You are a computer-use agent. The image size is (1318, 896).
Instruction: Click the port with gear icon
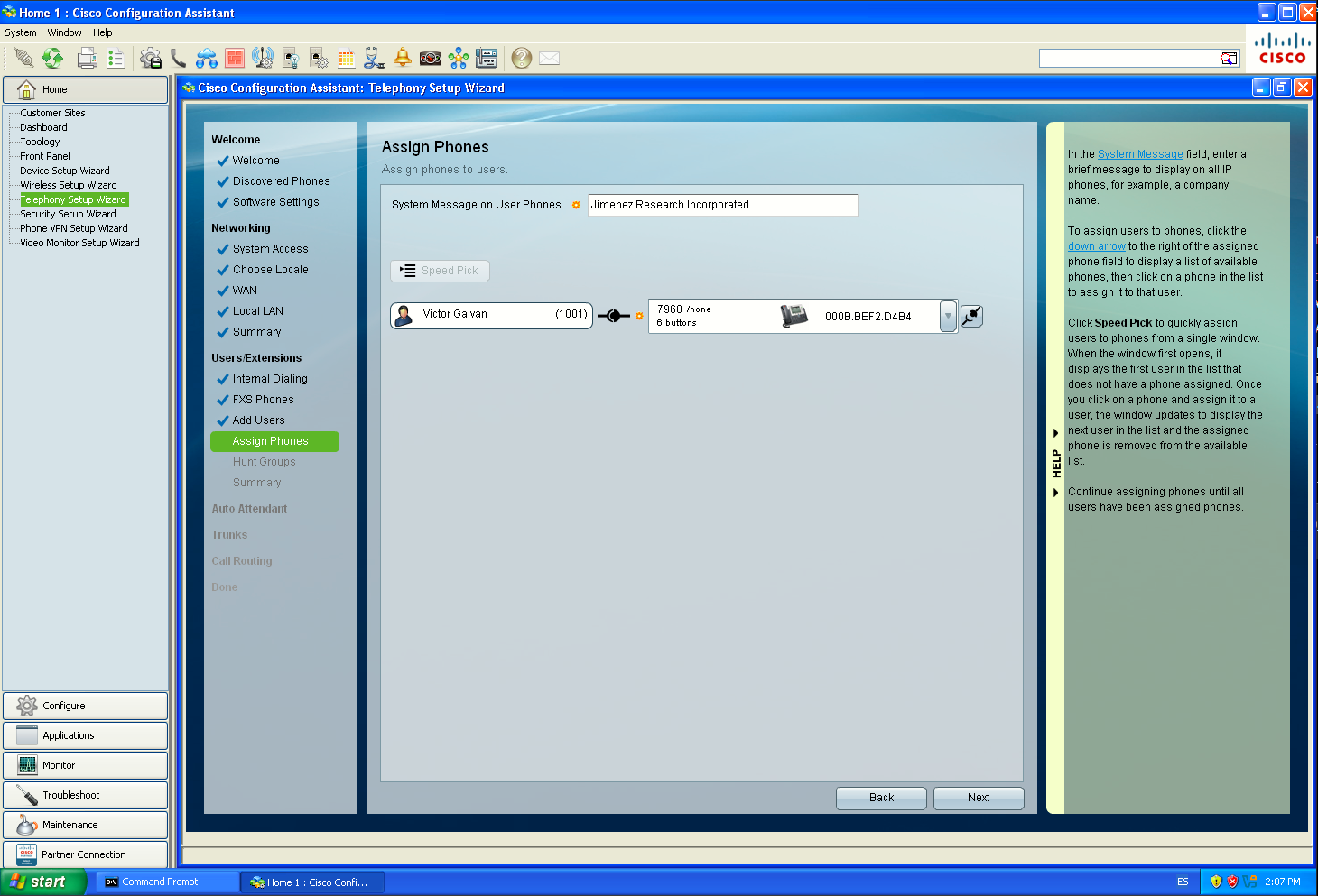tap(319, 59)
